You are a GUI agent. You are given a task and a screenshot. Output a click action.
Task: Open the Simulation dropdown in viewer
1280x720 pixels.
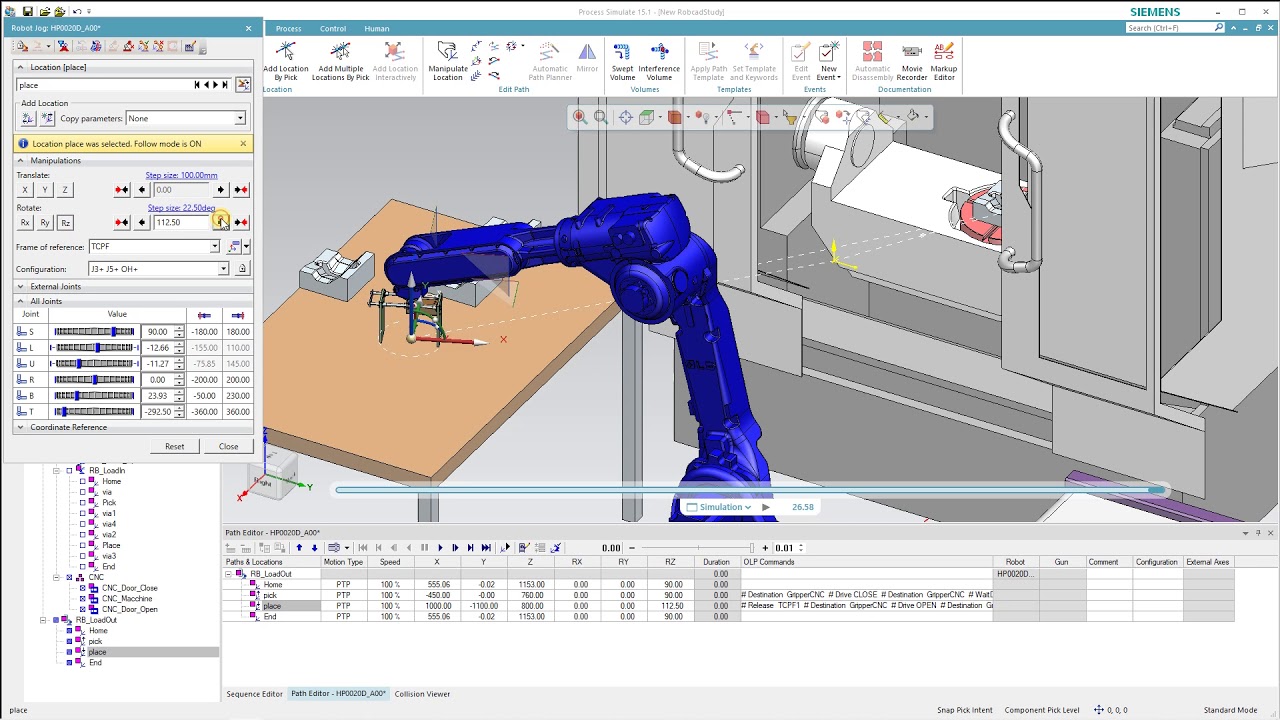click(x=725, y=507)
